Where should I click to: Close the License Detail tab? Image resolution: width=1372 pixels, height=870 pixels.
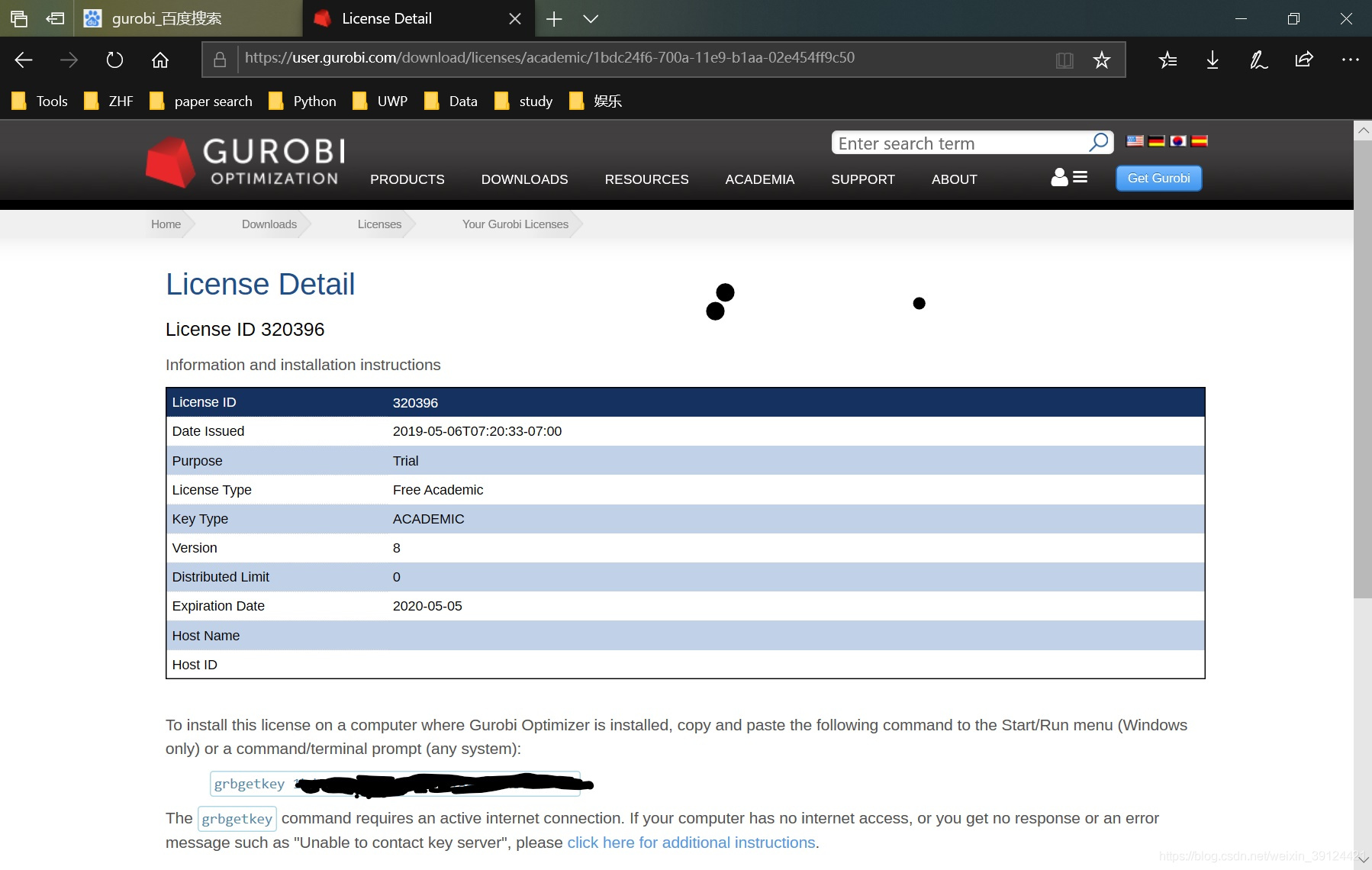(515, 18)
